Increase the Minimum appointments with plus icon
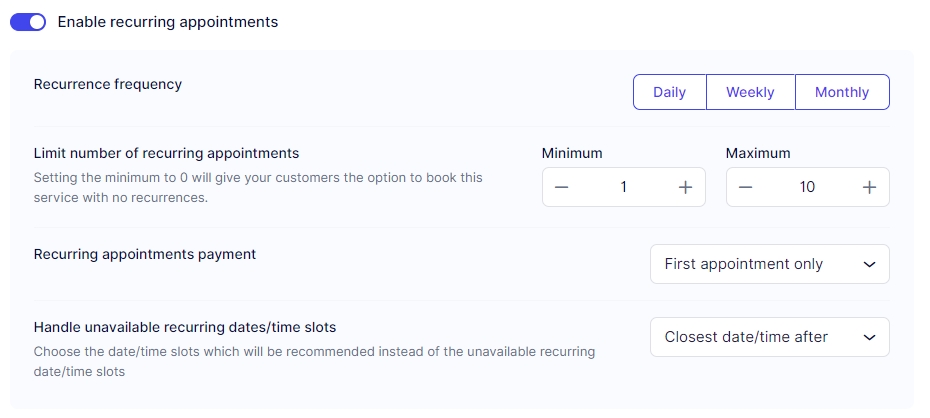Viewport: 930px width, 418px height. (685, 187)
